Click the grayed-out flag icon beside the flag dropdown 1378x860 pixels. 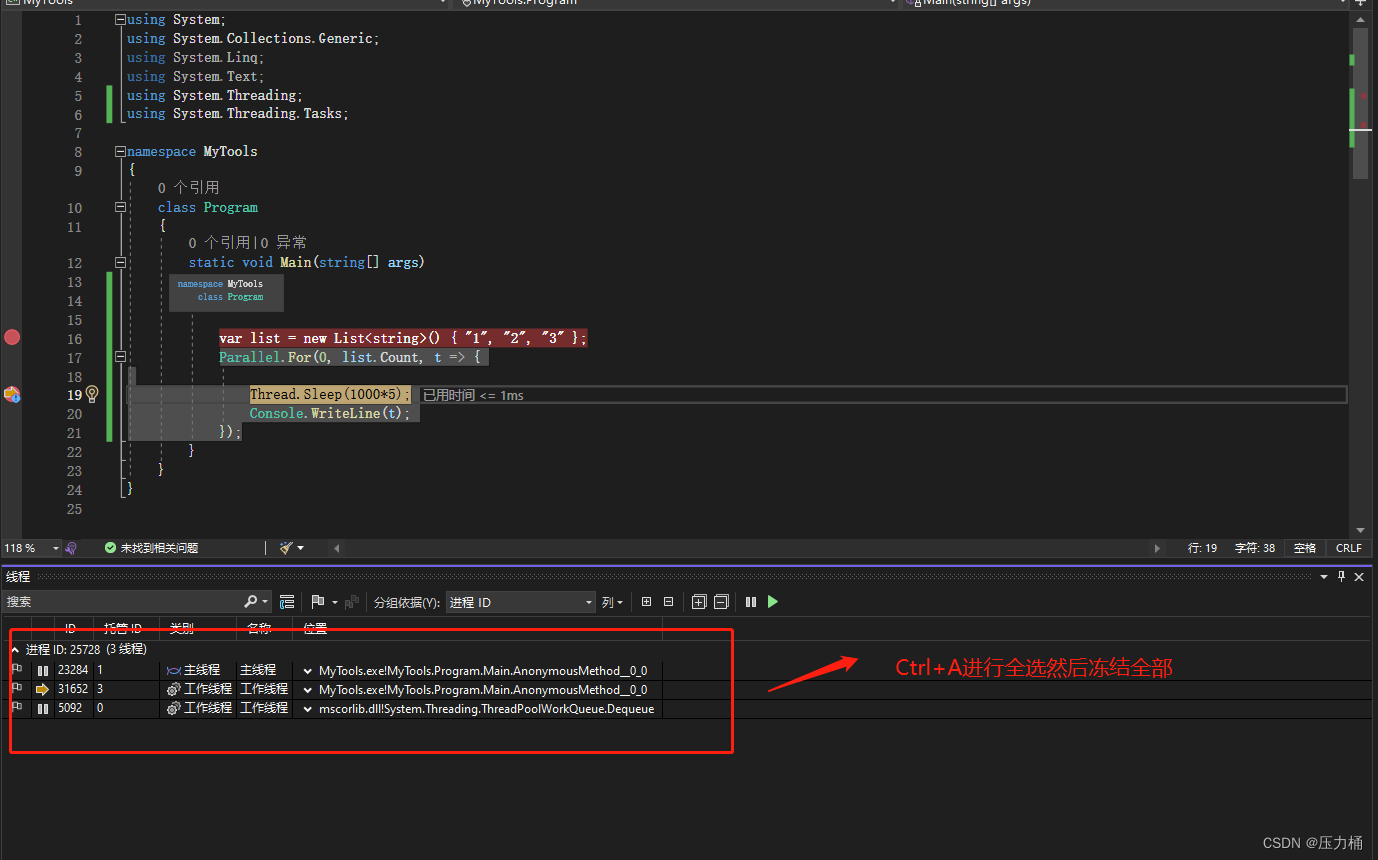click(351, 602)
